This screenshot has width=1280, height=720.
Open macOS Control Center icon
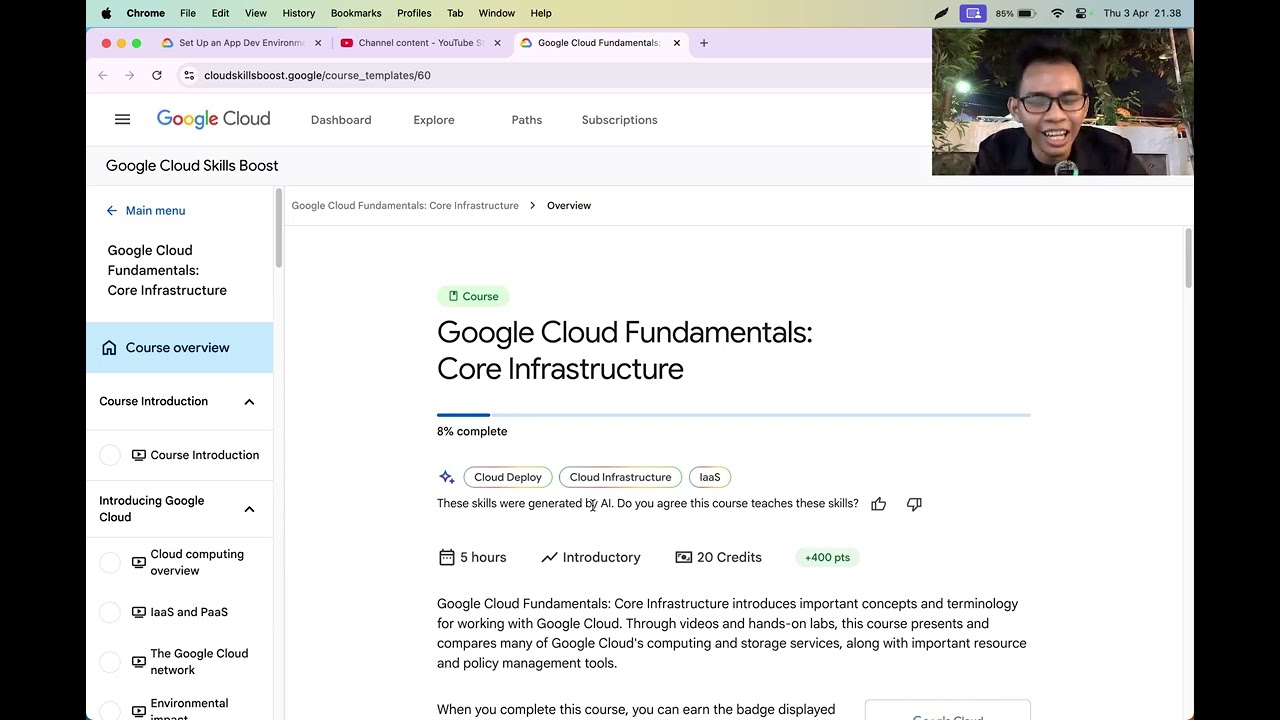coord(1081,13)
